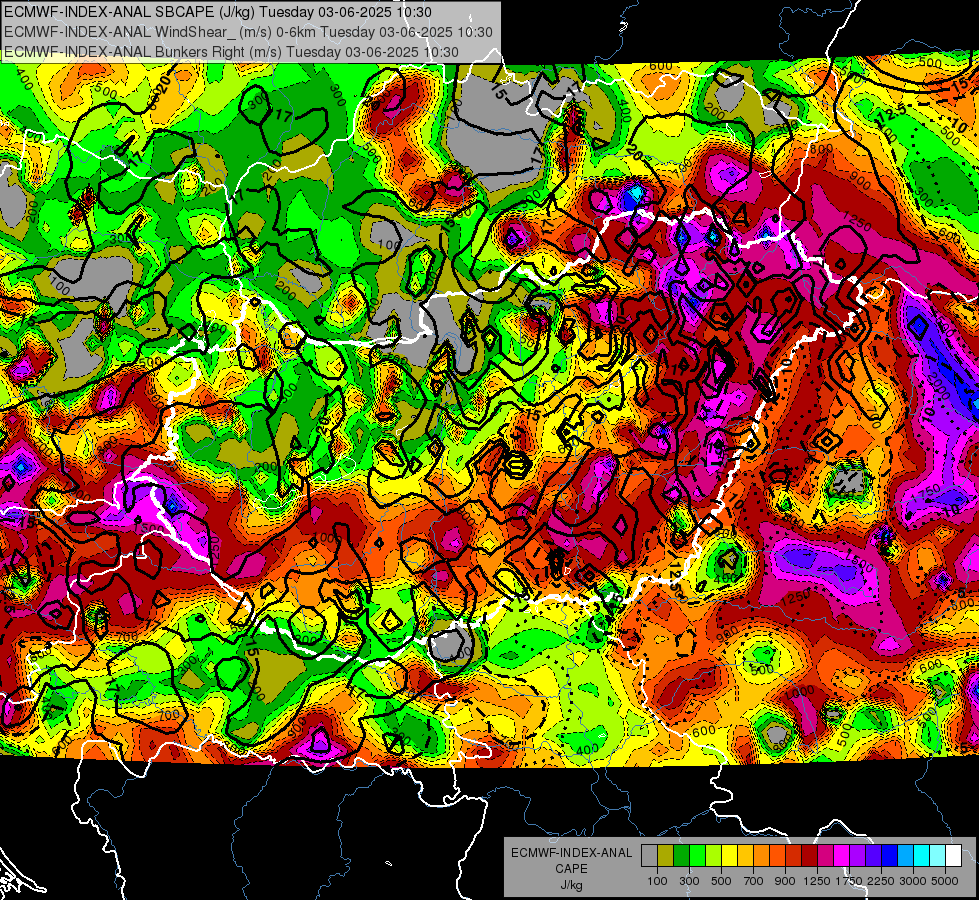Click the legend tick value 3000
Screen dimensions: 979x900
coord(913,881)
